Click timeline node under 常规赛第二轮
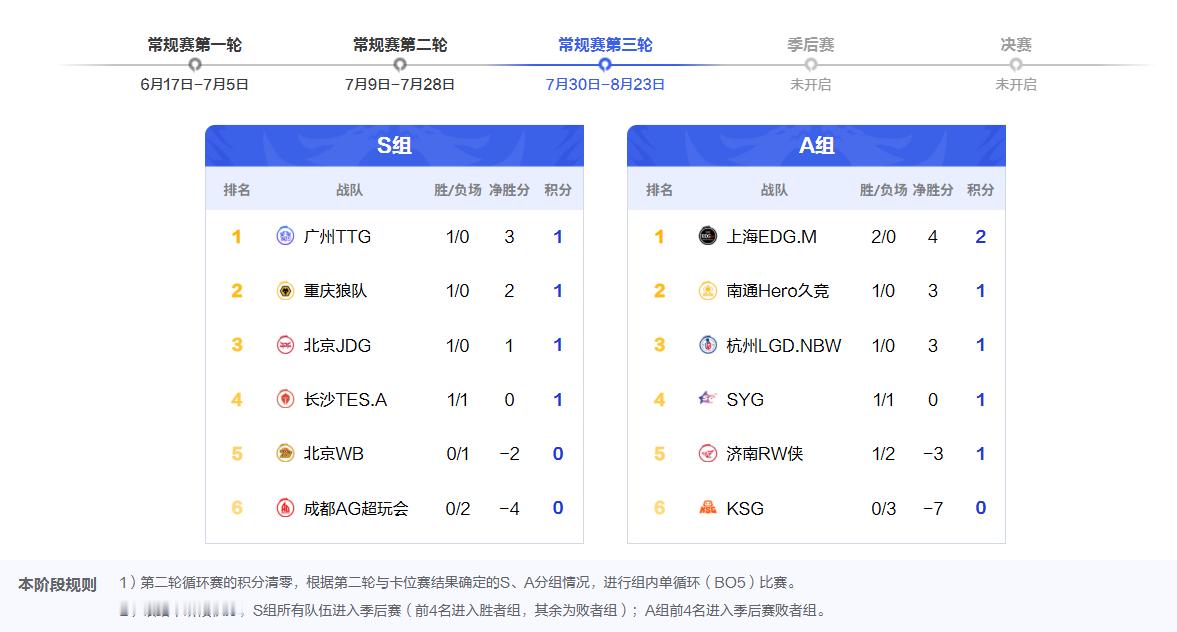 pos(400,65)
